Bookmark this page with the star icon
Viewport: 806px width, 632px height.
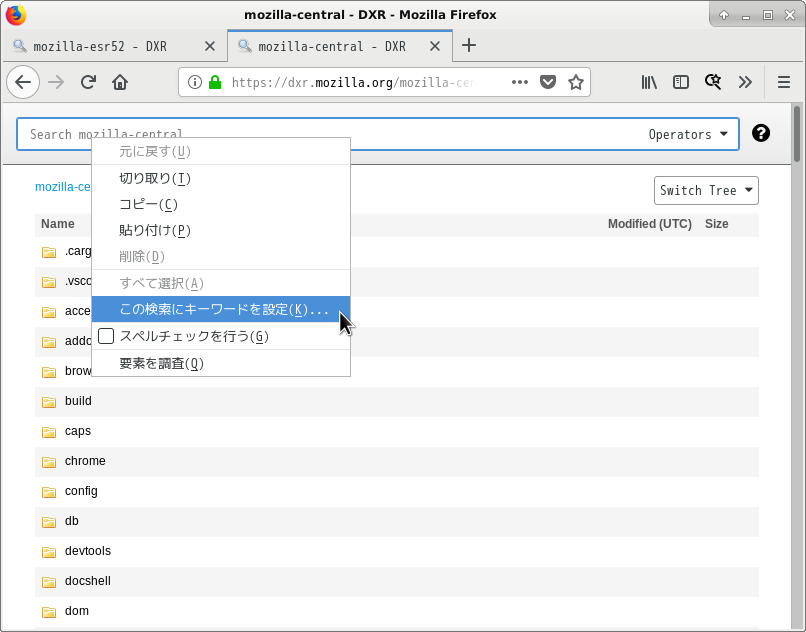(x=576, y=82)
